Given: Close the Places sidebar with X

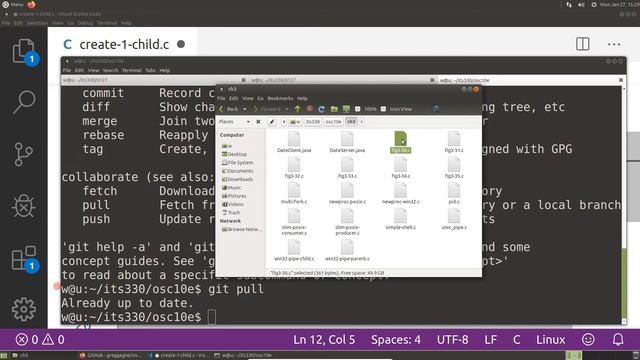Looking at the screenshot, I should click(258, 122).
